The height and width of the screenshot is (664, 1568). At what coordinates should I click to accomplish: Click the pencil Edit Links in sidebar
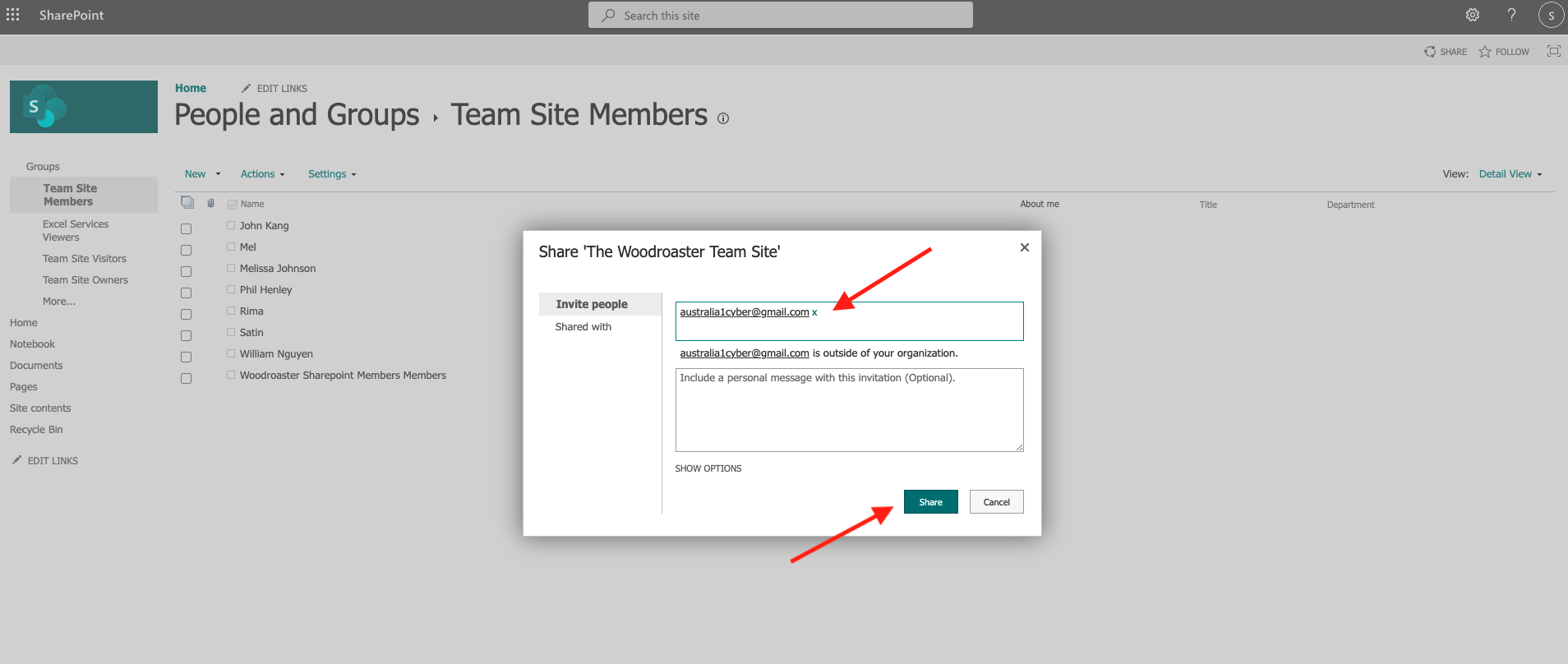45,460
